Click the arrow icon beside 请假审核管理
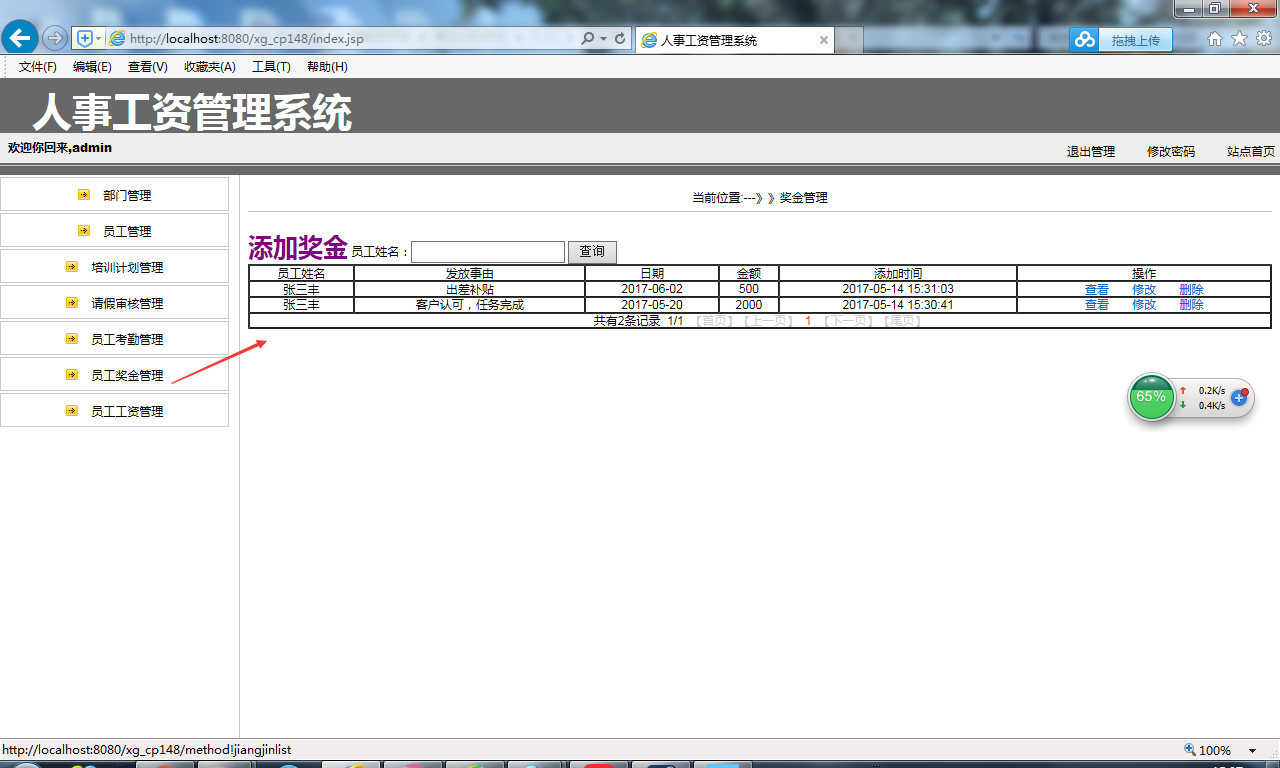1280x768 pixels. (72, 303)
